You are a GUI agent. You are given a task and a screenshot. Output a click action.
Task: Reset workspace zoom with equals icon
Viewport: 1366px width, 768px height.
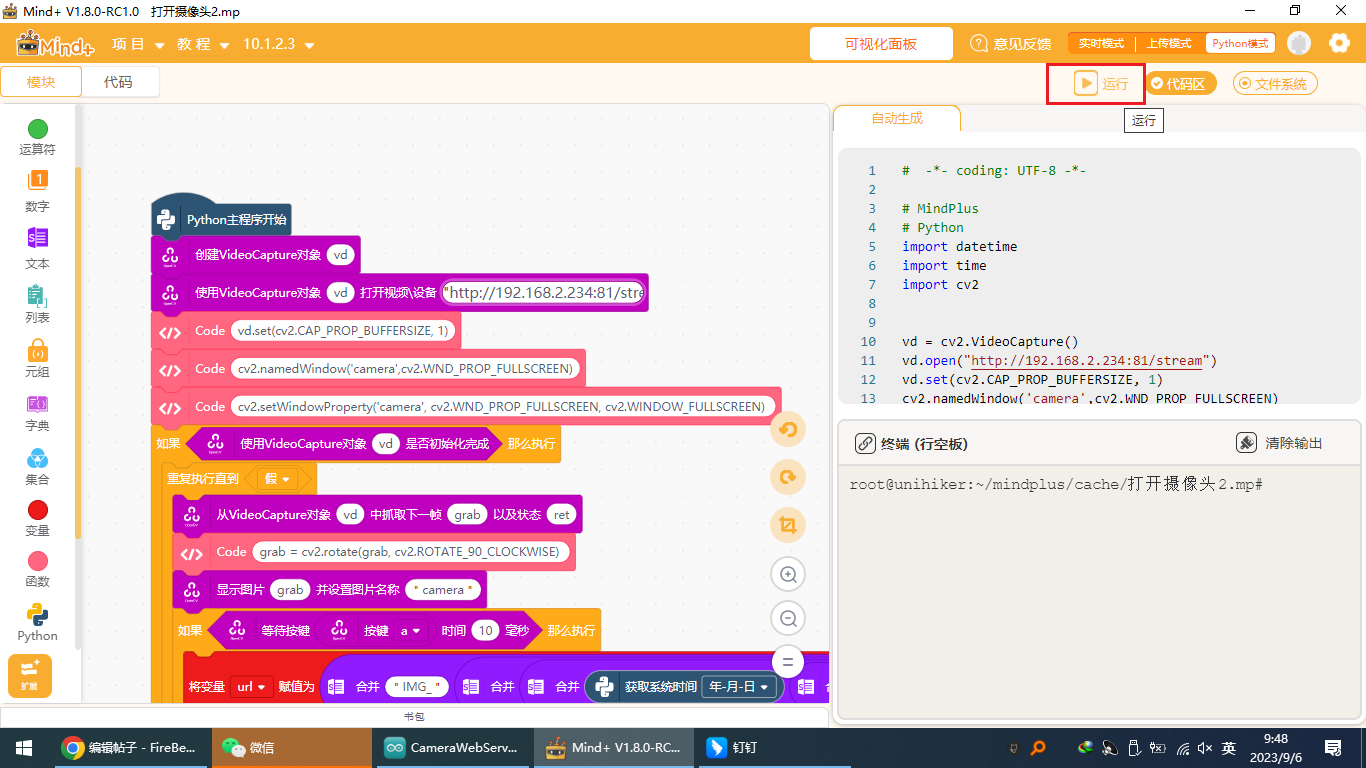pyautogui.click(x=788, y=662)
